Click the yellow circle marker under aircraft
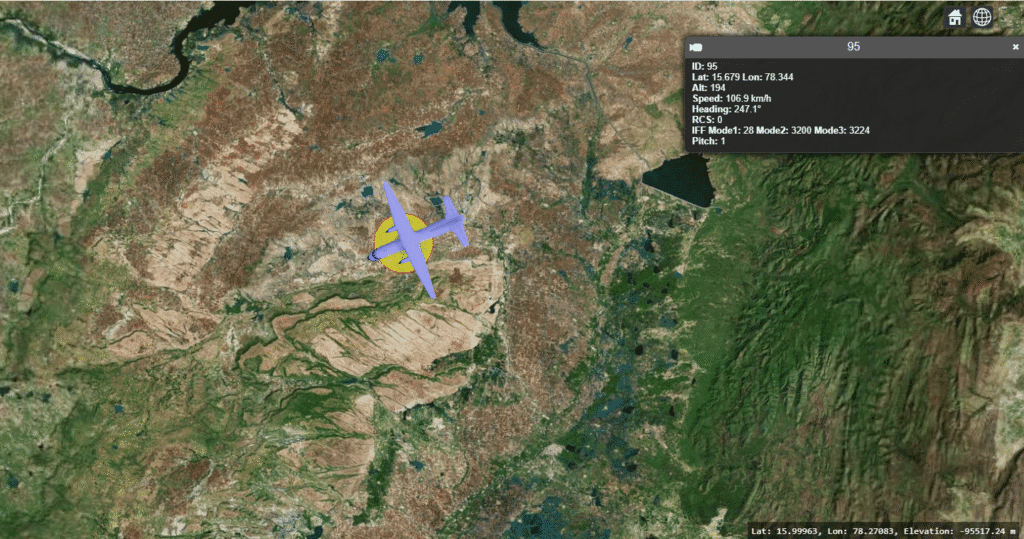This screenshot has height=539, width=1024. point(391,259)
